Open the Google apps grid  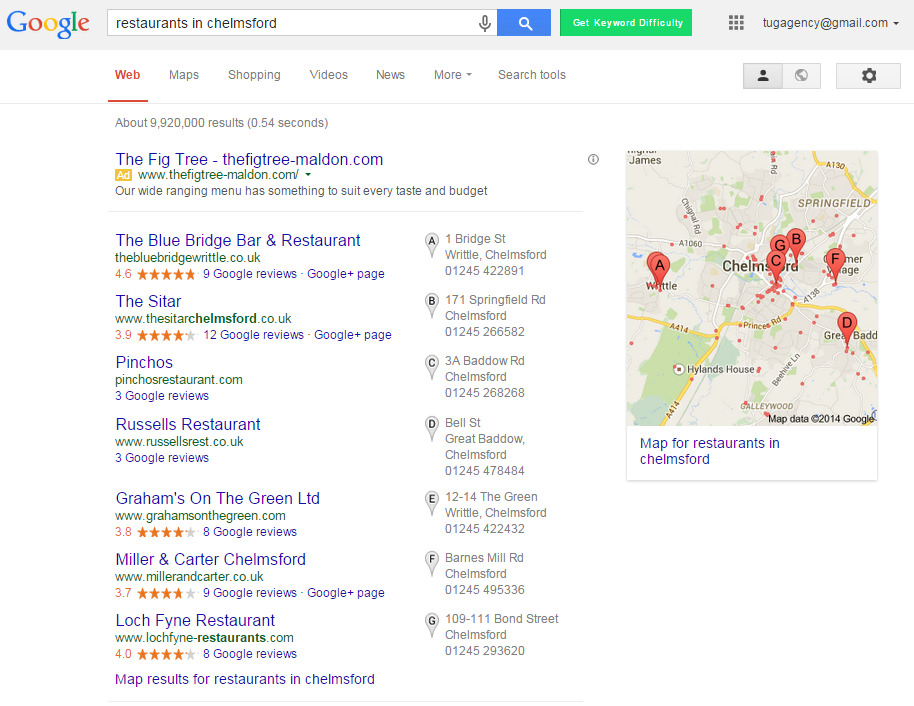pos(736,23)
